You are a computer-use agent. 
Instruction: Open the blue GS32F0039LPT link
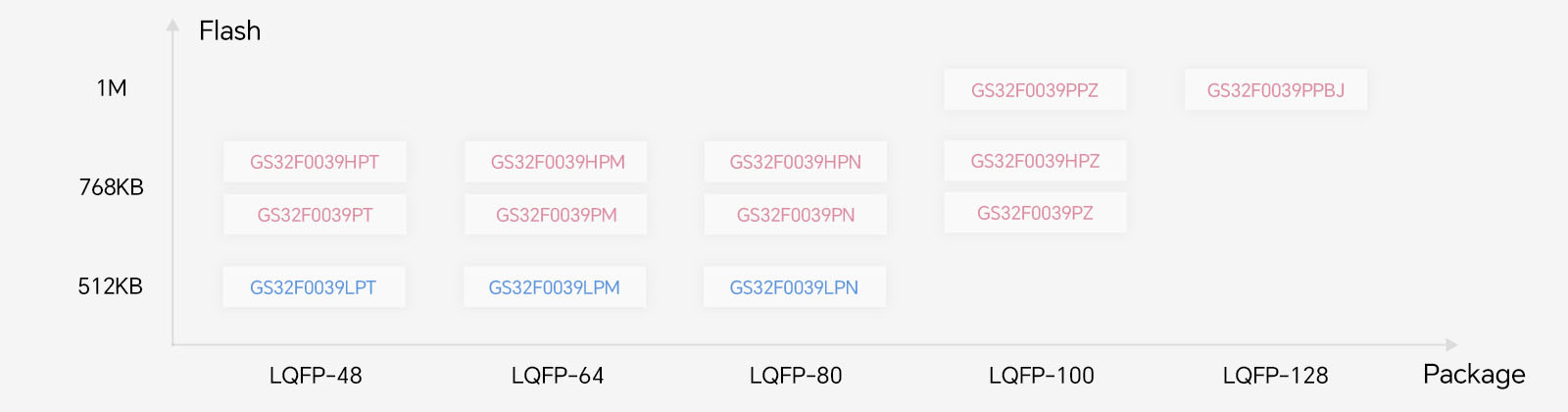coord(314,287)
